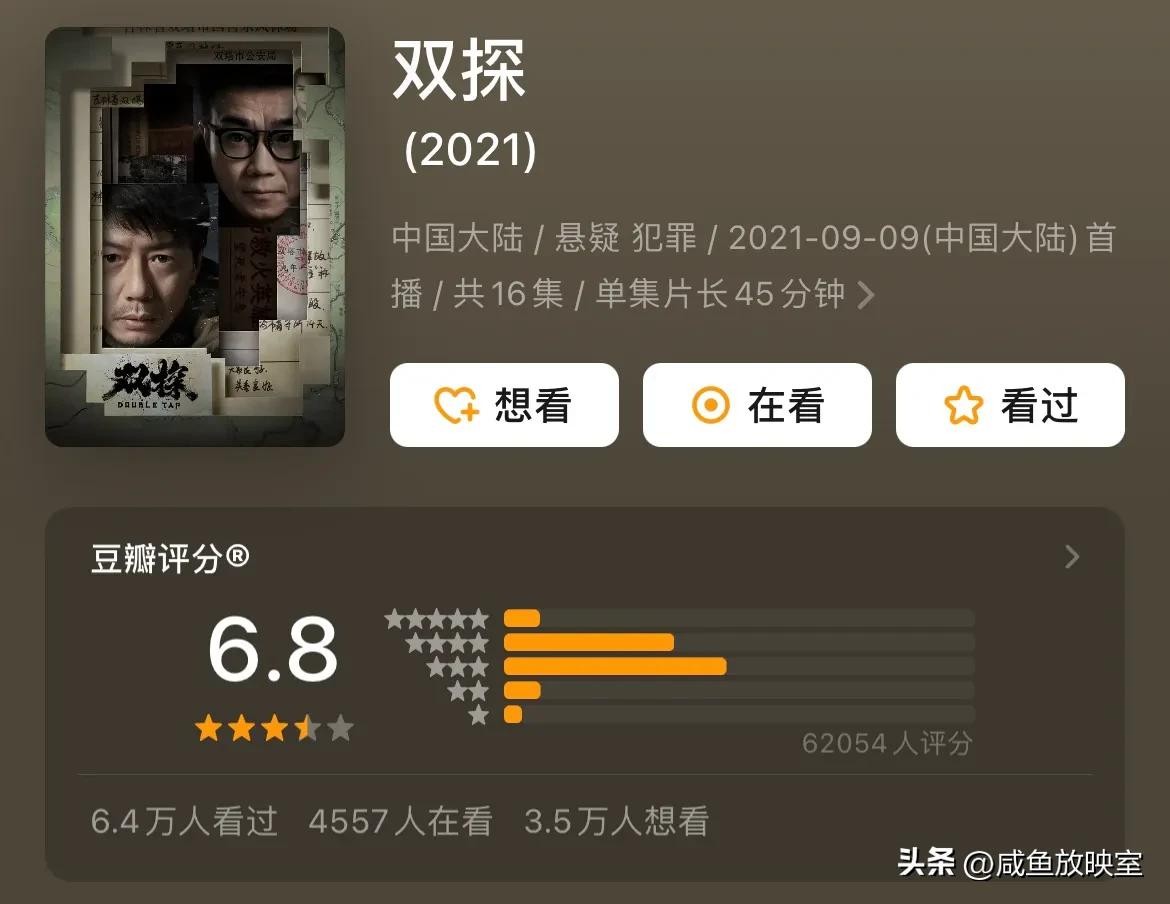Select the three-star rating bar
The width and height of the screenshot is (1170, 904).
tap(739, 666)
